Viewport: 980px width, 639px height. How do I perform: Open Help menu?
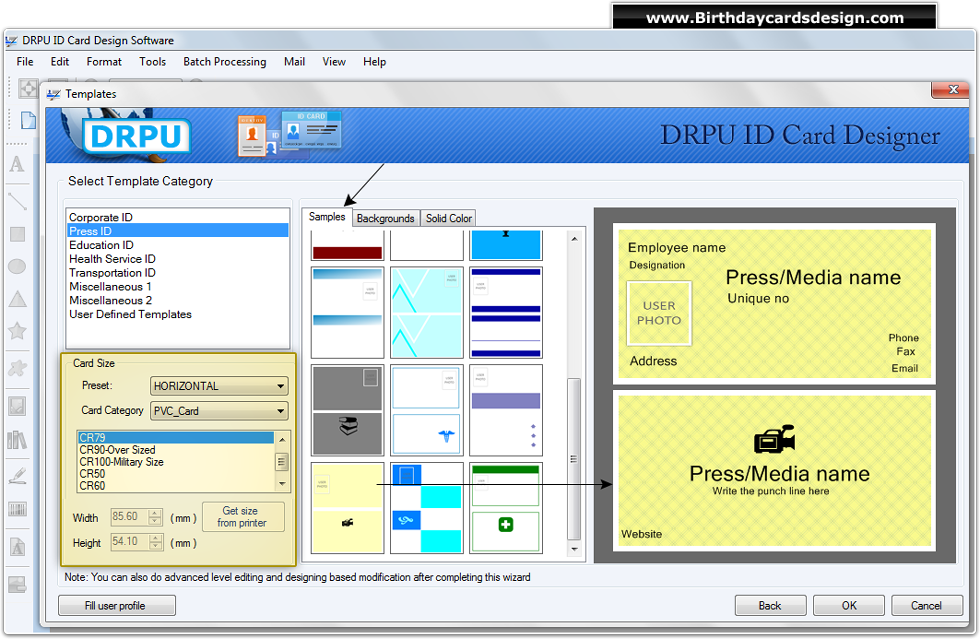tap(374, 61)
